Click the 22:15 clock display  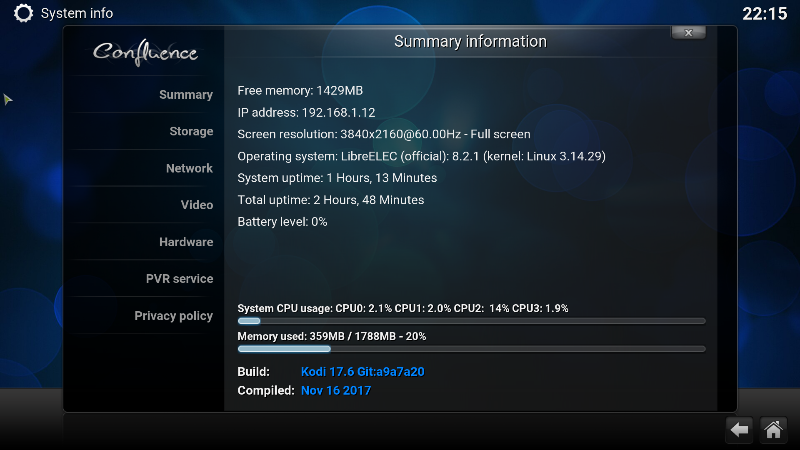point(765,13)
